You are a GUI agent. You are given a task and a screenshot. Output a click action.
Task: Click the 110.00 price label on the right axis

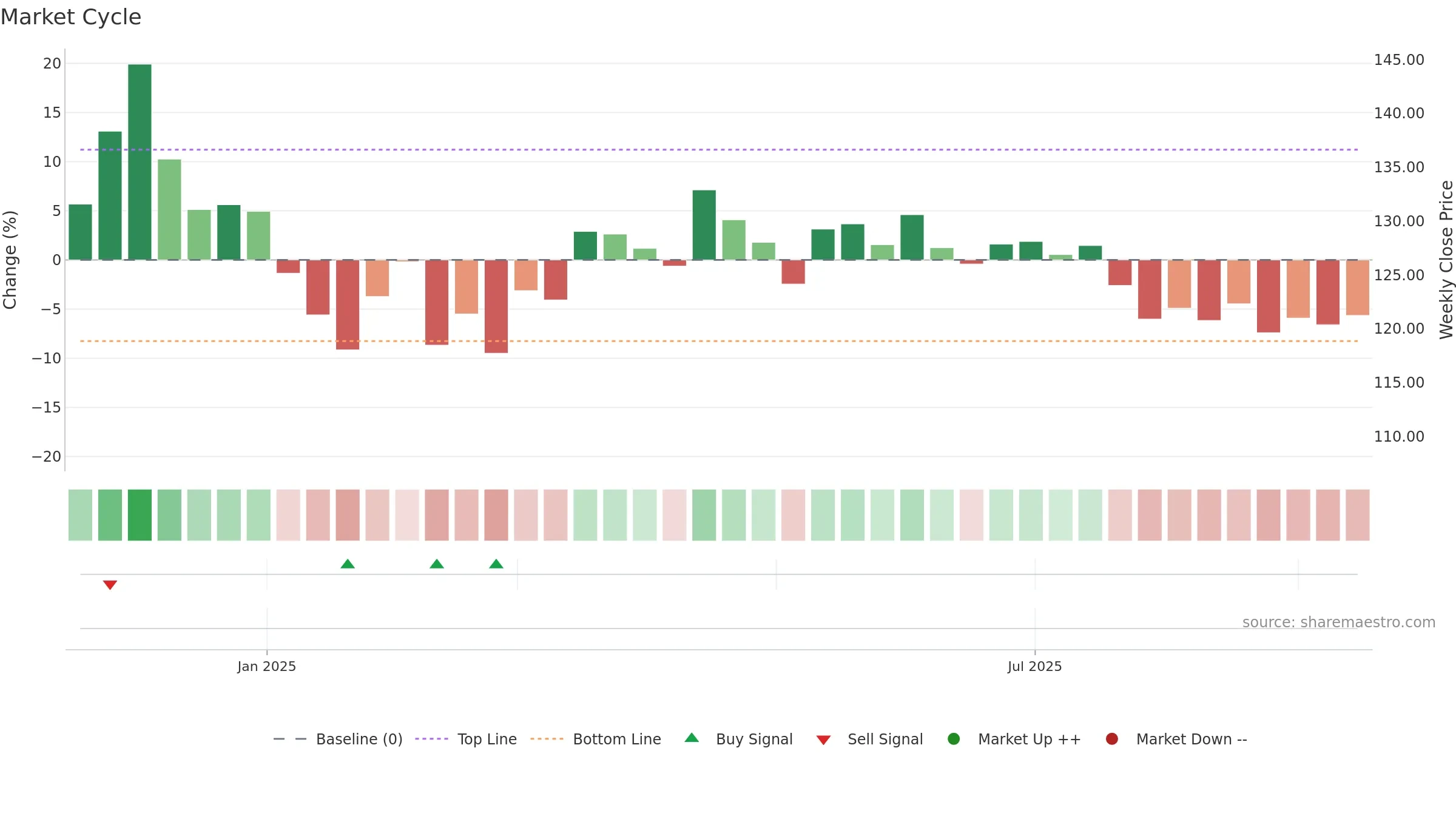(1399, 437)
